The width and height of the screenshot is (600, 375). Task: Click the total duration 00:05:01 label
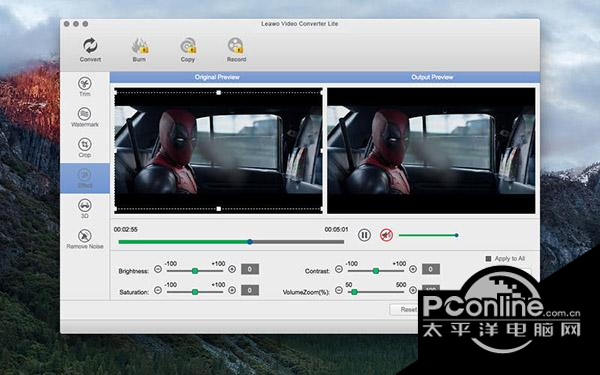(336, 230)
